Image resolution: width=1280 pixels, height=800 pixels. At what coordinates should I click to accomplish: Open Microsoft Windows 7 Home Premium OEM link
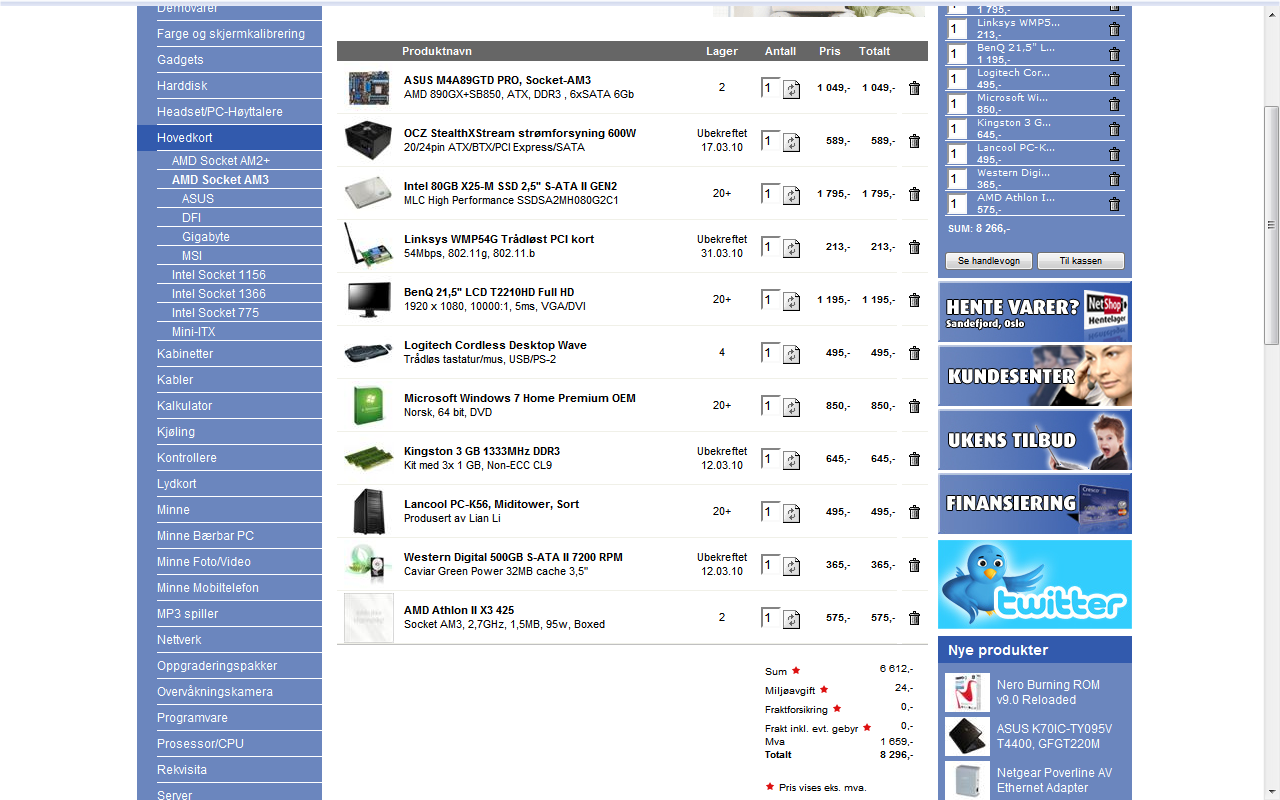pyautogui.click(x=519, y=398)
